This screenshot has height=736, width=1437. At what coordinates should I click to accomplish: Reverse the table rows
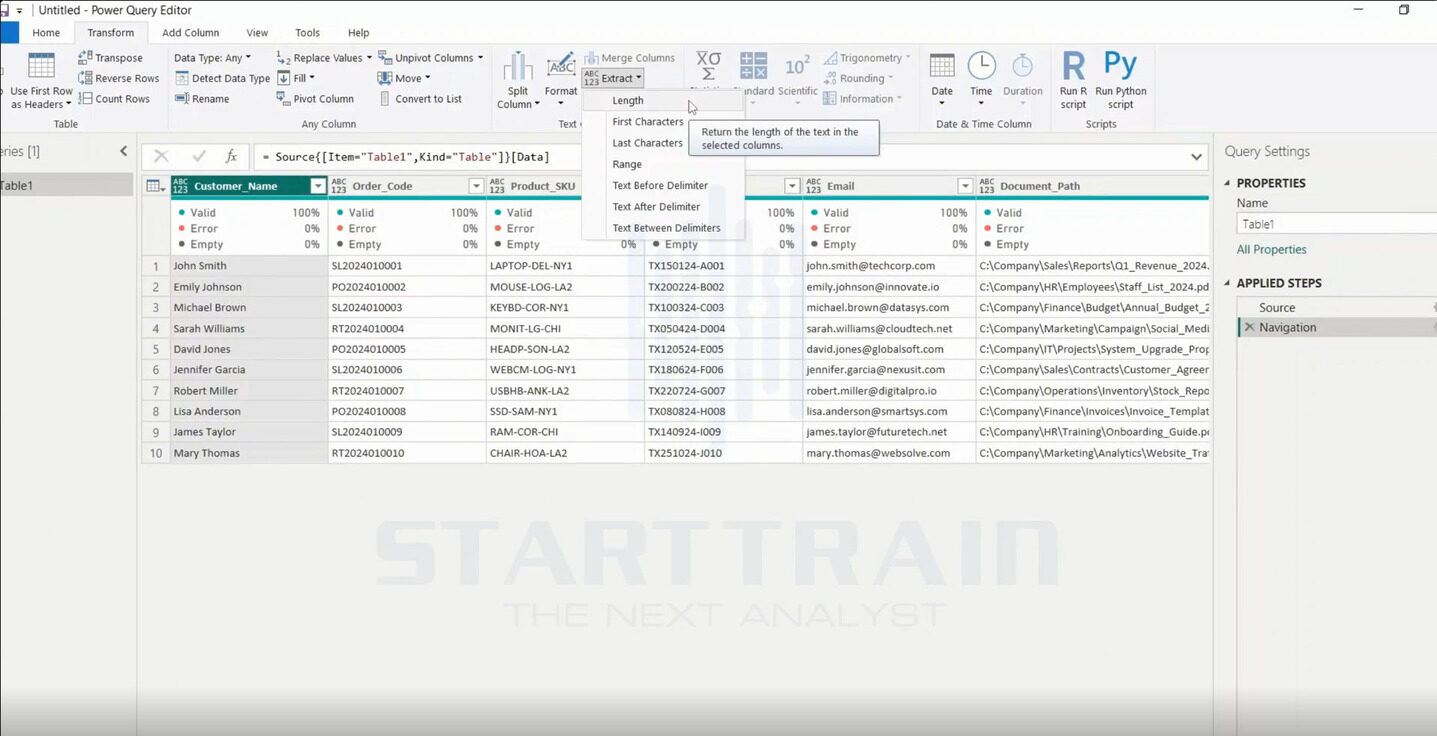[118, 78]
